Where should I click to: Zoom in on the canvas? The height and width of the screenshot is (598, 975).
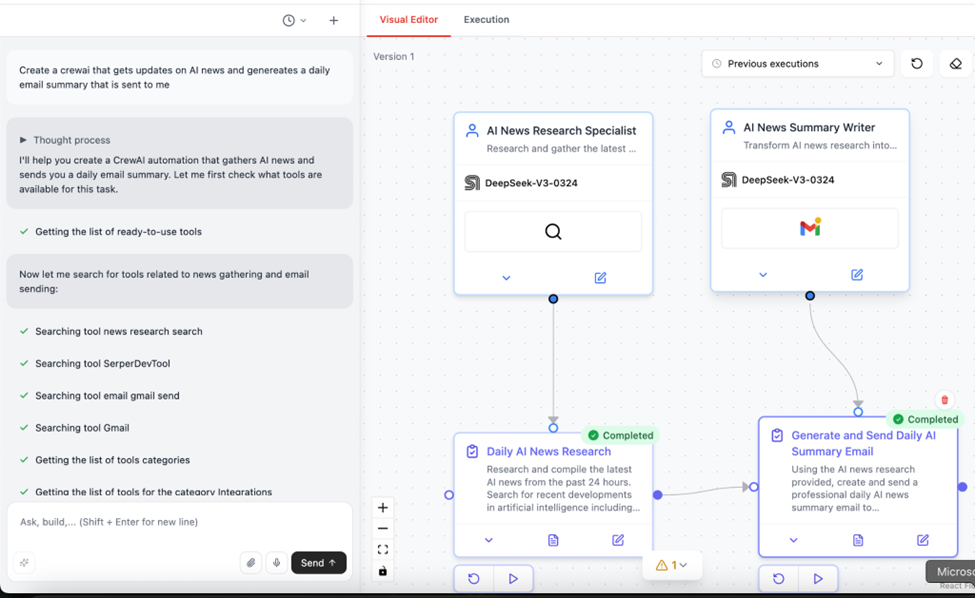click(383, 508)
